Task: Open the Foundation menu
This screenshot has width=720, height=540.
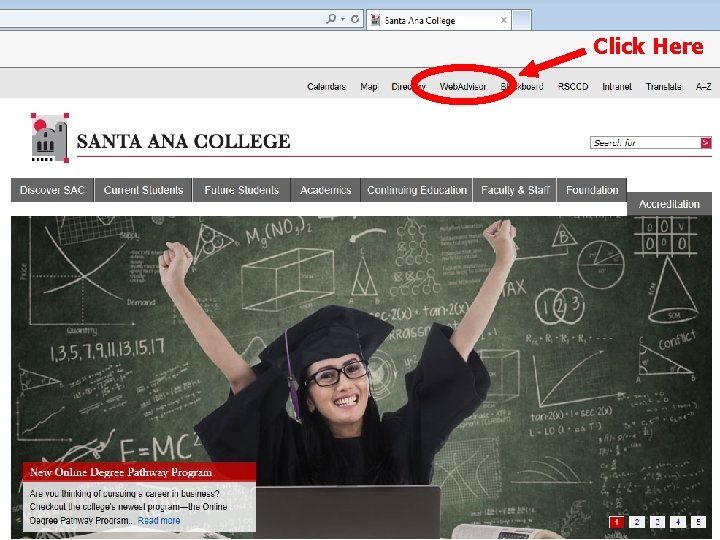Action: pyautogui.click(x=592, y=190)
